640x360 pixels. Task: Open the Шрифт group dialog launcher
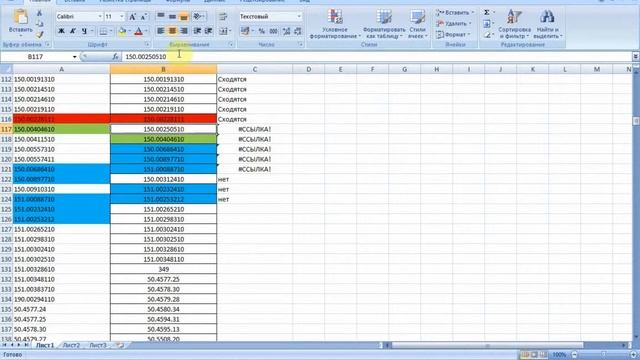pyautogui.click(x=147, y=44)
